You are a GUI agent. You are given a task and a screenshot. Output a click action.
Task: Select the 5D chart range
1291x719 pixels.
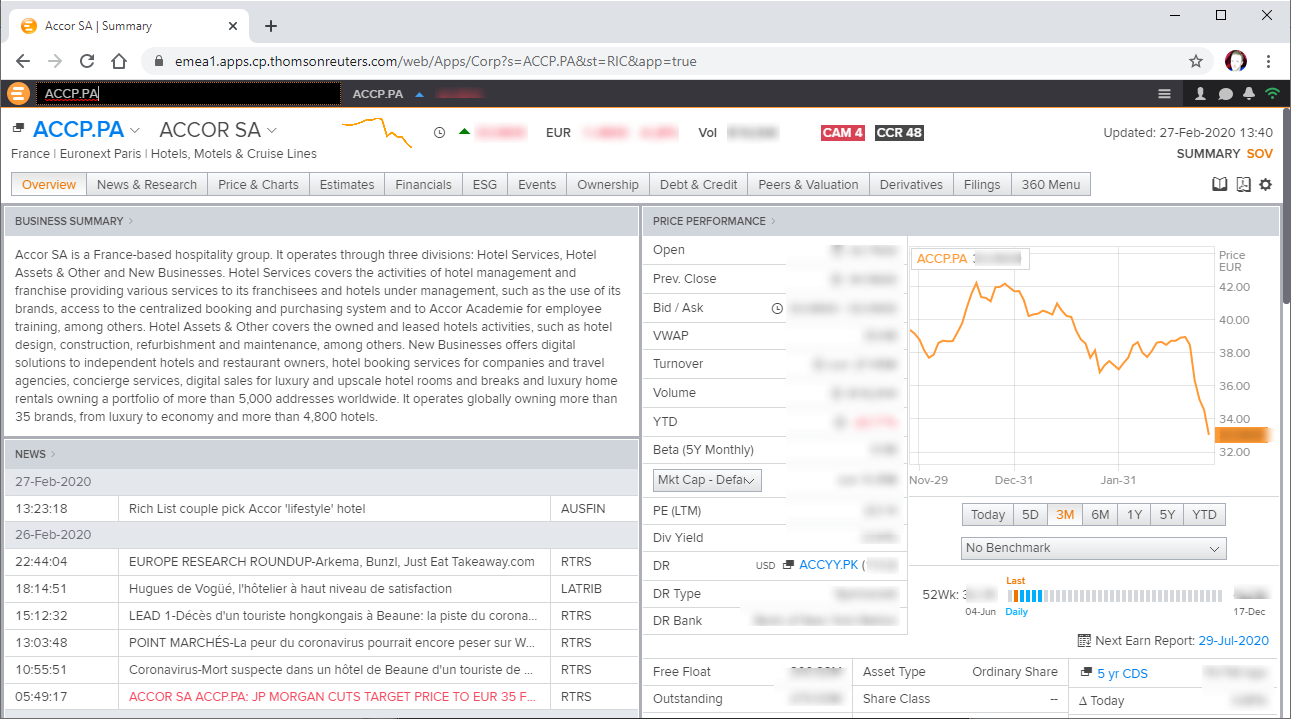pos(1030,514)
